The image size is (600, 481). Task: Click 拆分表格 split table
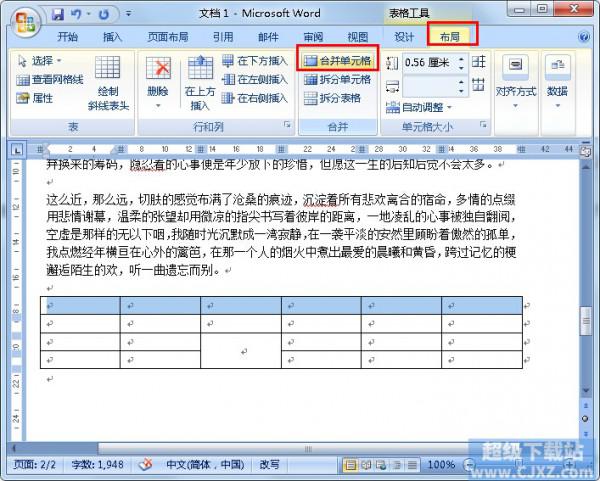click(x=333, y=98)
